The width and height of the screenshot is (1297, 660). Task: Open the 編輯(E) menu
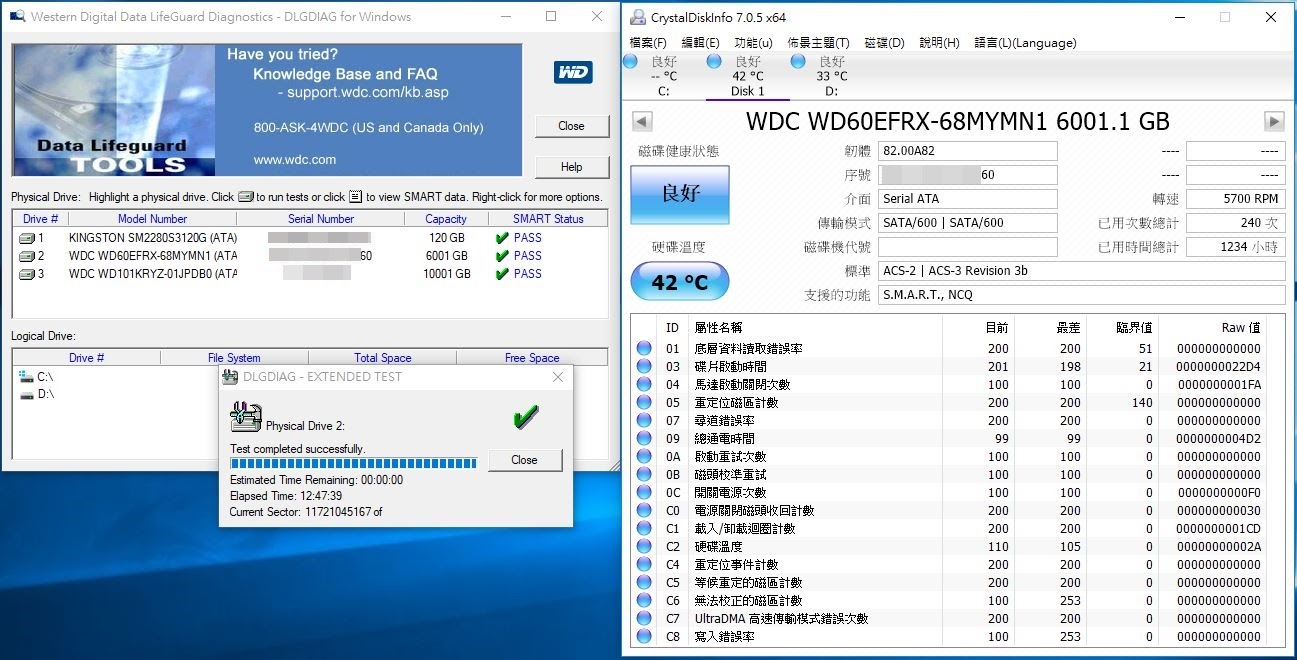700,43
